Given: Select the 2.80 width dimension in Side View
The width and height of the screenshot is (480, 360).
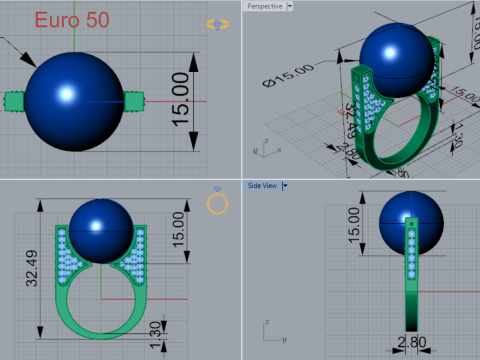Looking at the screenshot, I should coord(412,342).
